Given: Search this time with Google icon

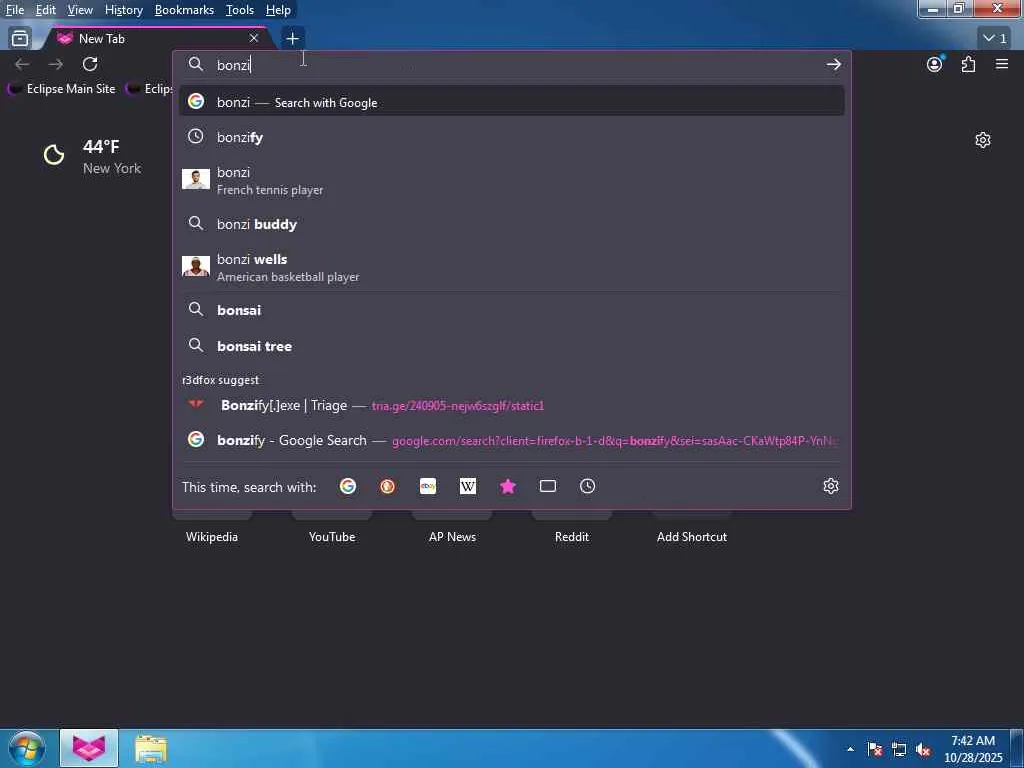Looking at the screenshot, I should click(348, 486).
